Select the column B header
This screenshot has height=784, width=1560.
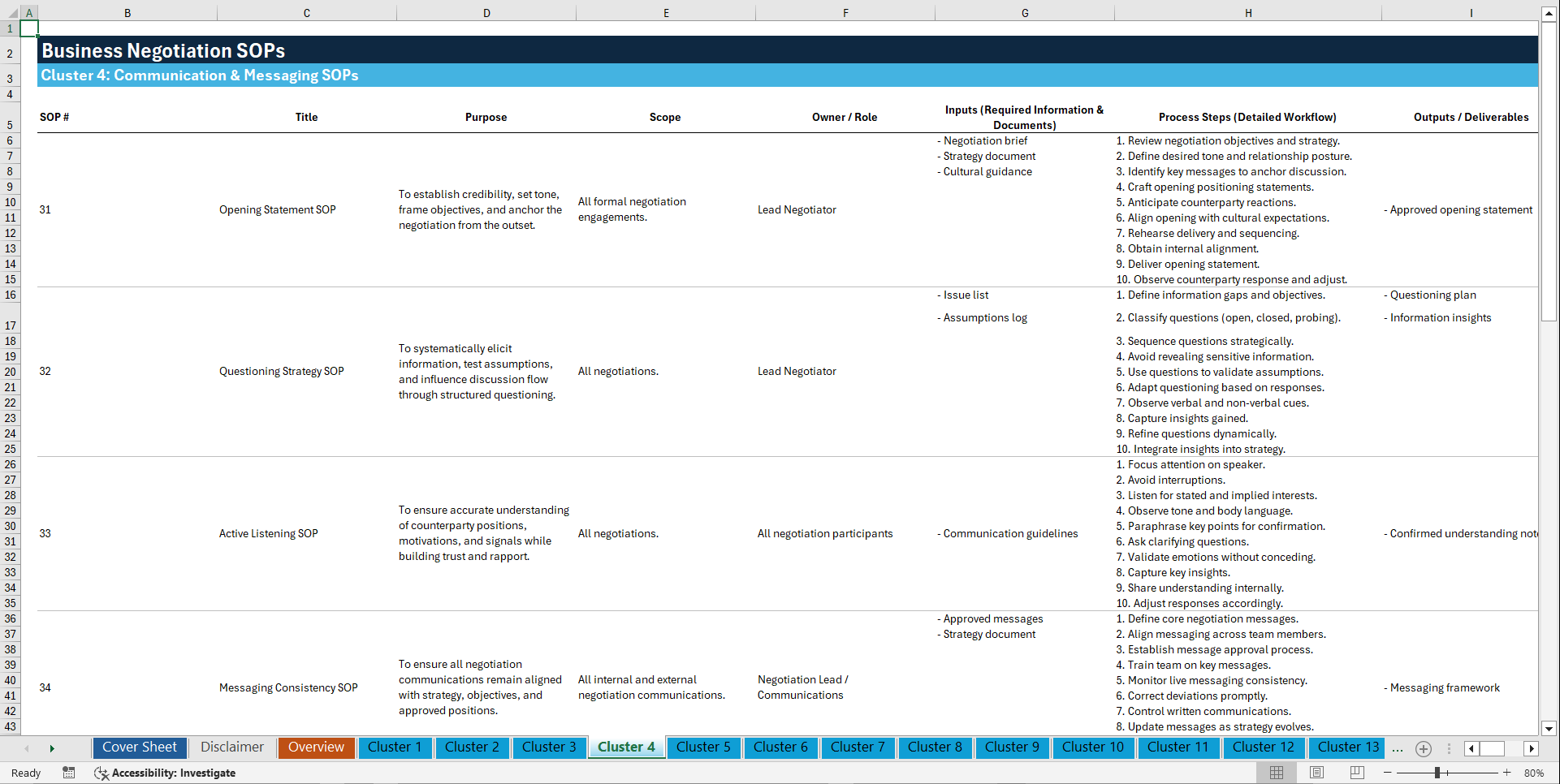(x=127, y=13)
